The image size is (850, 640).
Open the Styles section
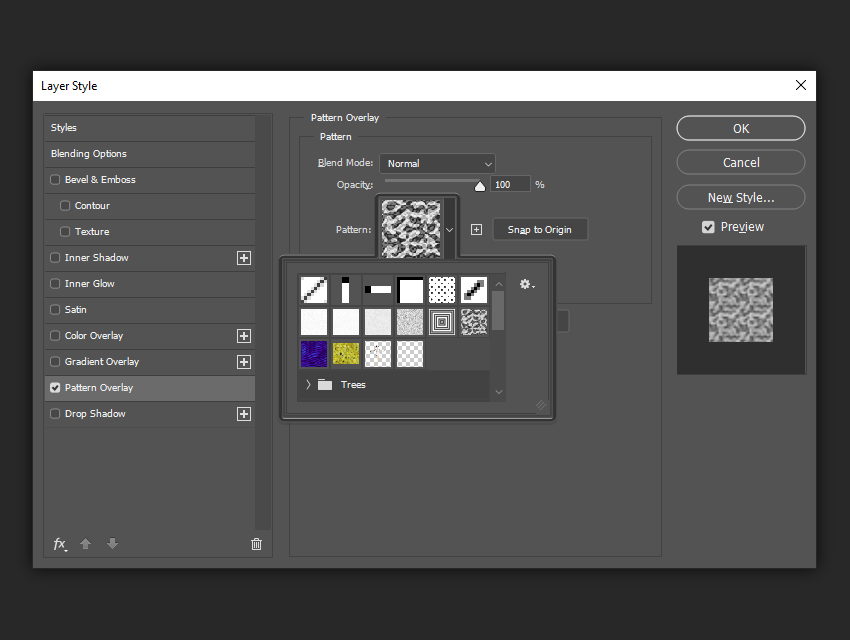point(150,128)
